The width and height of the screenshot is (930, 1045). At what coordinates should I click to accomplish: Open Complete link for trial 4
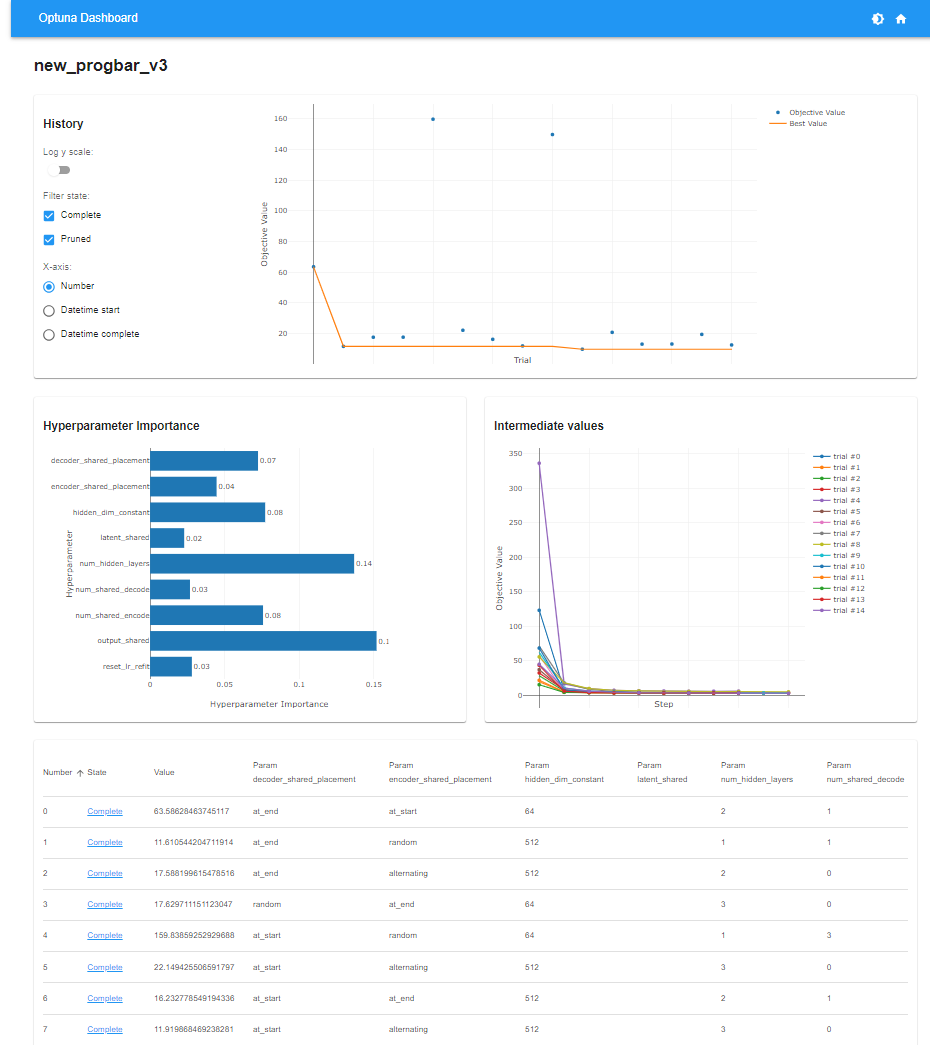(105, 936)
